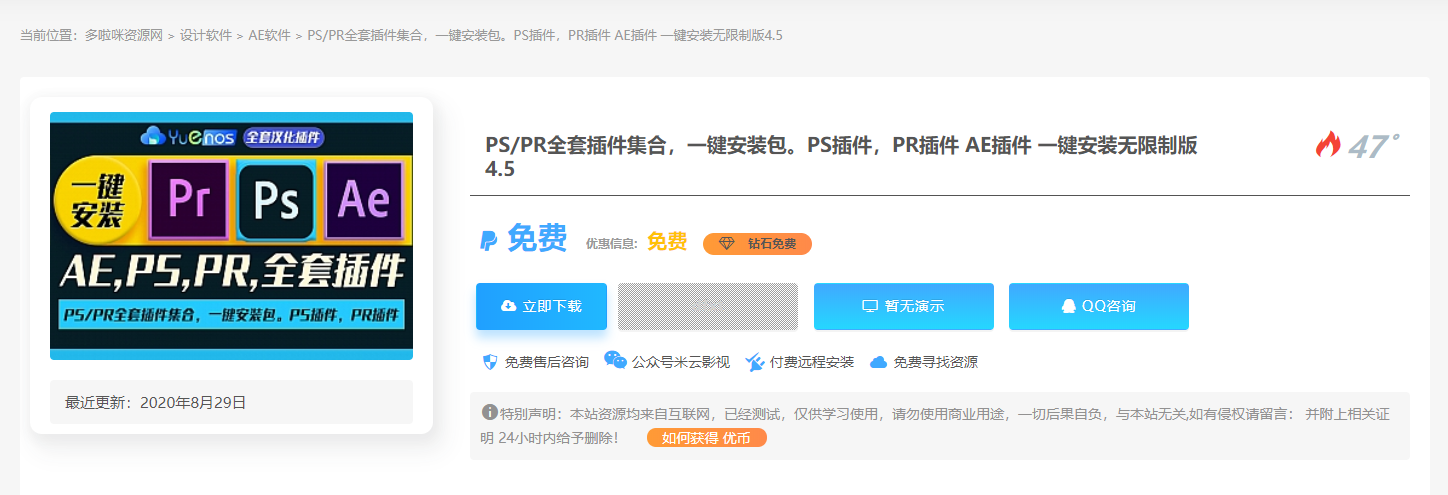Click the 47° popularity number

click(x=1373, y=147)
